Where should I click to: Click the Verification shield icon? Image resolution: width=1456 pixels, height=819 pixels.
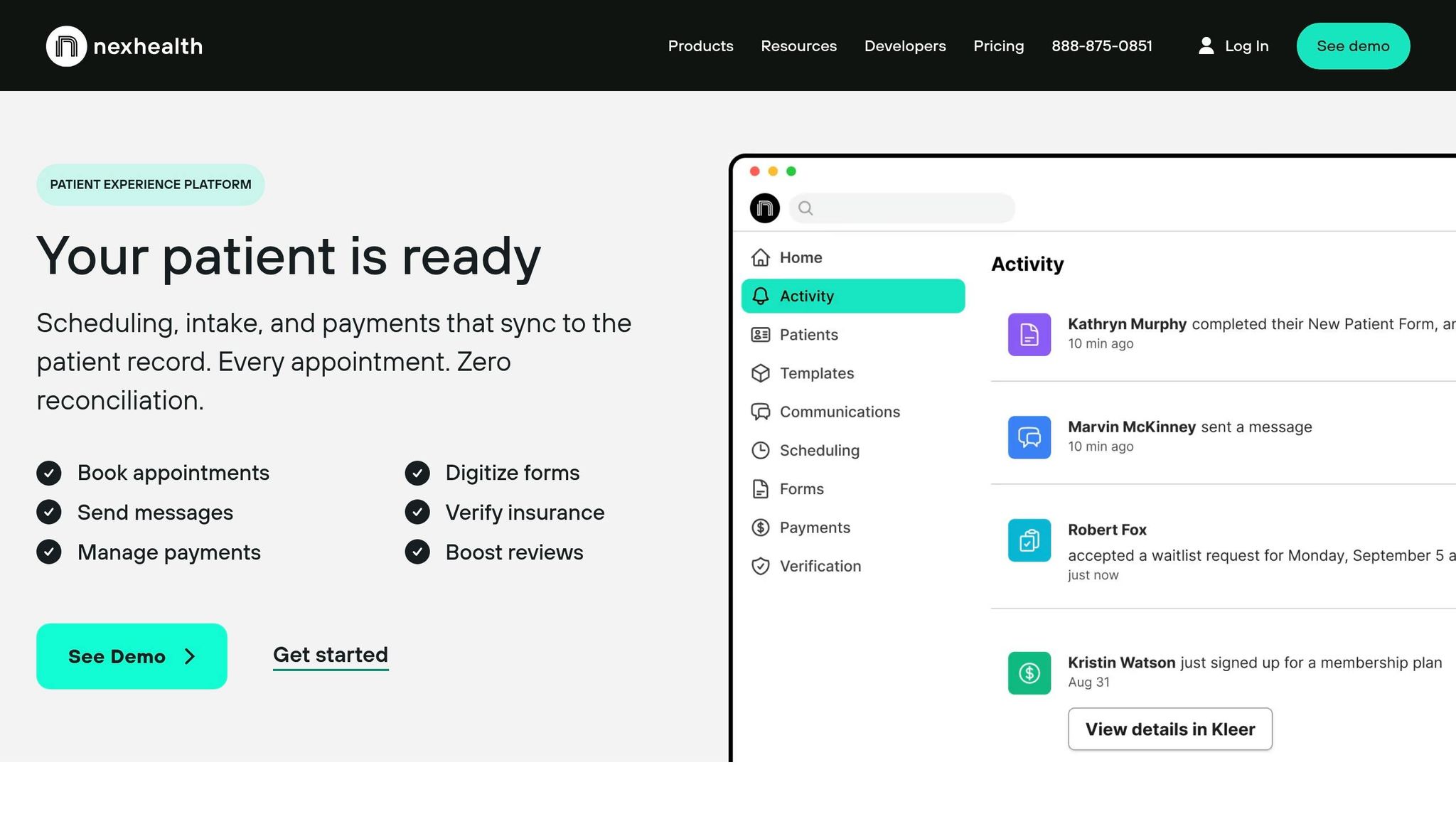click(761, 566)
